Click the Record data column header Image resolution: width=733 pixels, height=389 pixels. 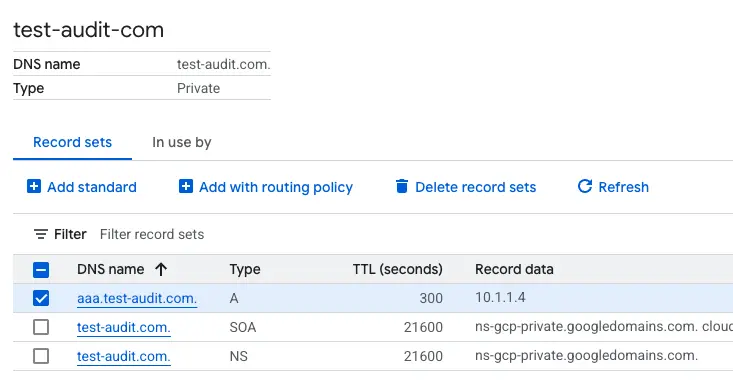click(x=514, y=269)
